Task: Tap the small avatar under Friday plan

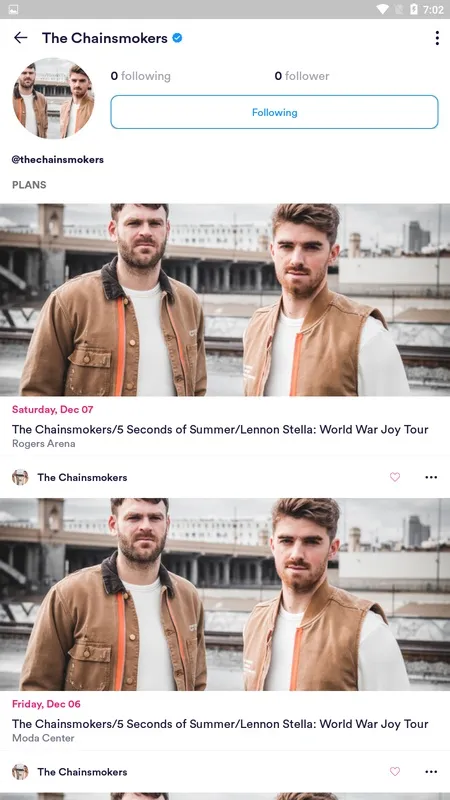Action: tap(20, 771)
